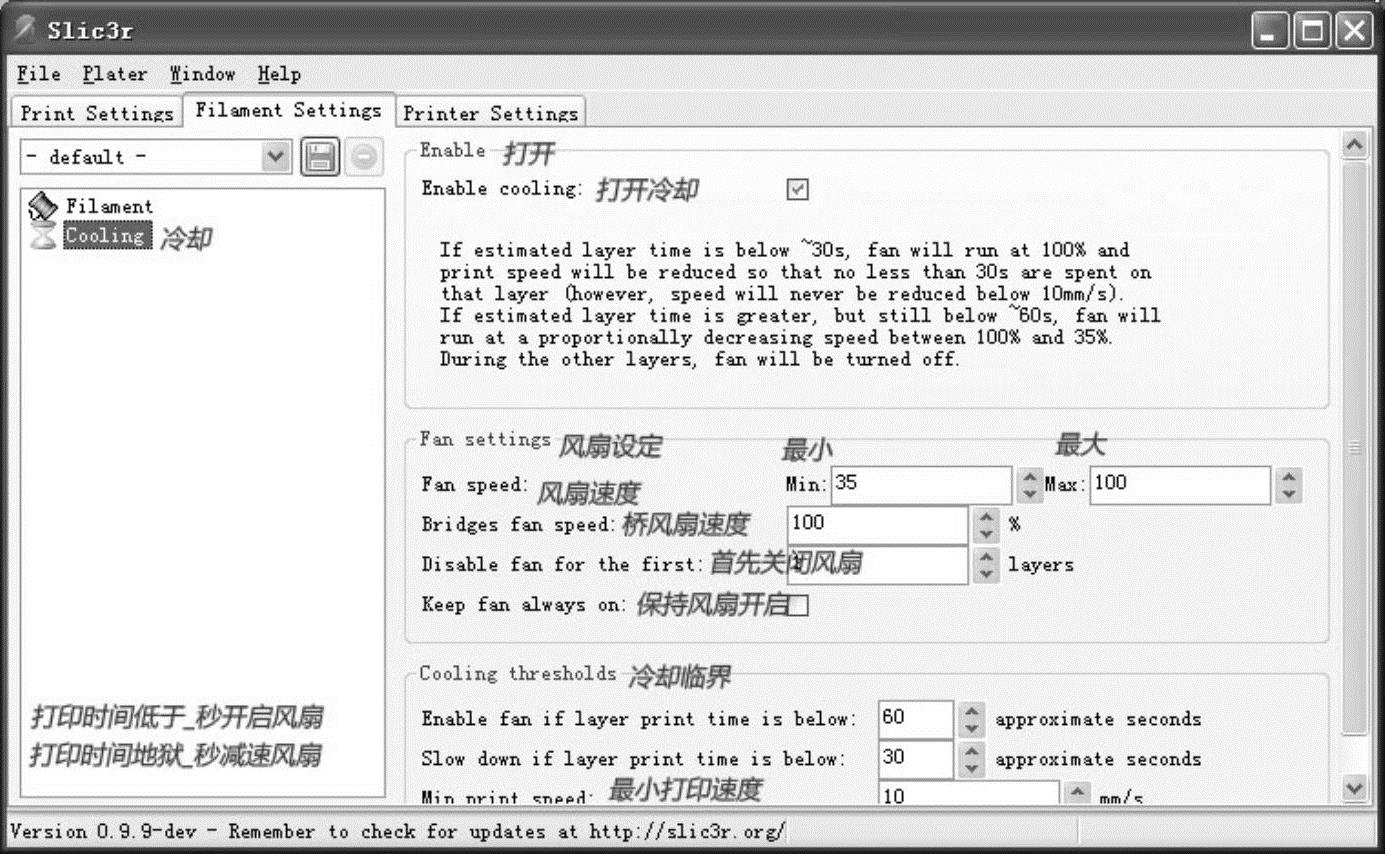This screenshot has width=1385, height=854.
Task: Decrease the Enable fan layer time threshold
Action: (971, 728)
